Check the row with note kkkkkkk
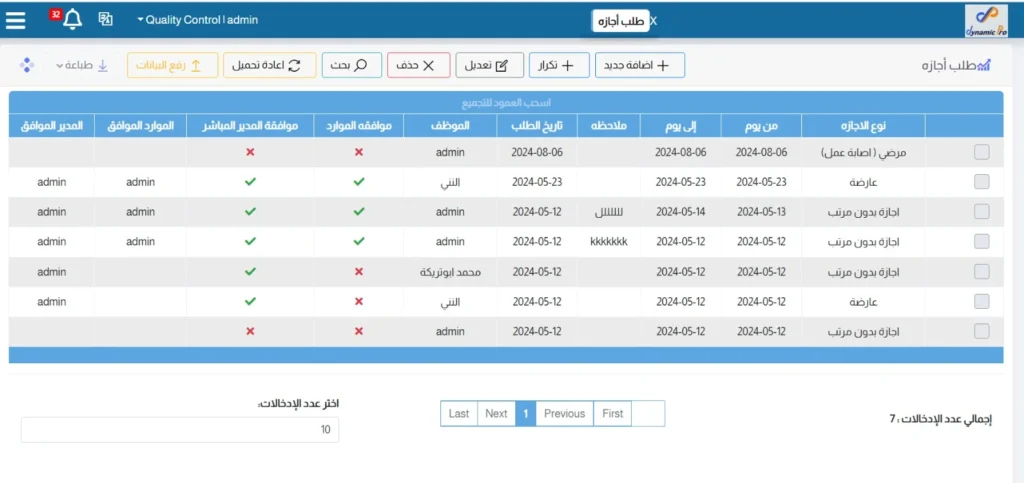Viewport: 1024px width, 483px height. click(x=981, y=241)
